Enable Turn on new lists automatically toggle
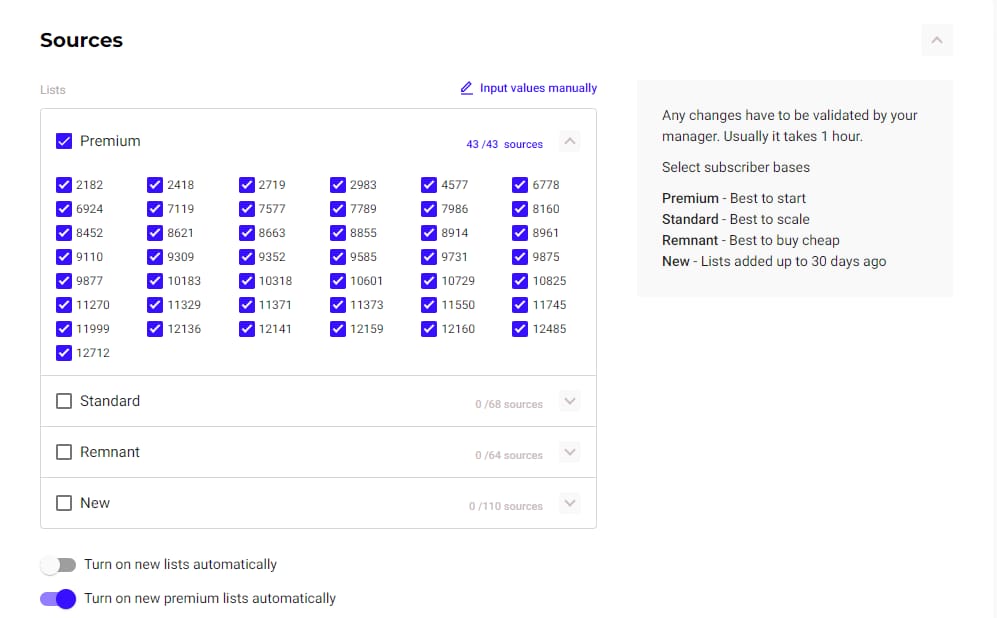The image size is (997, 618). click(58, 565)
